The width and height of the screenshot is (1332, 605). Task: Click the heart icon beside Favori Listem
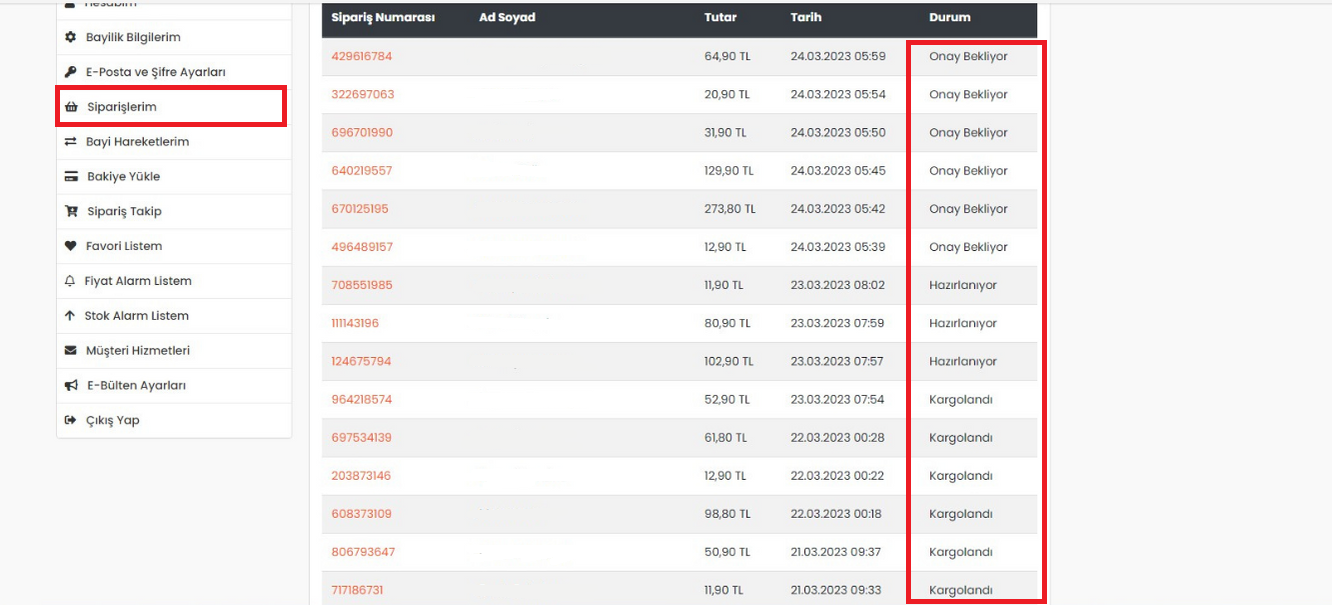(x=70, y=246)
